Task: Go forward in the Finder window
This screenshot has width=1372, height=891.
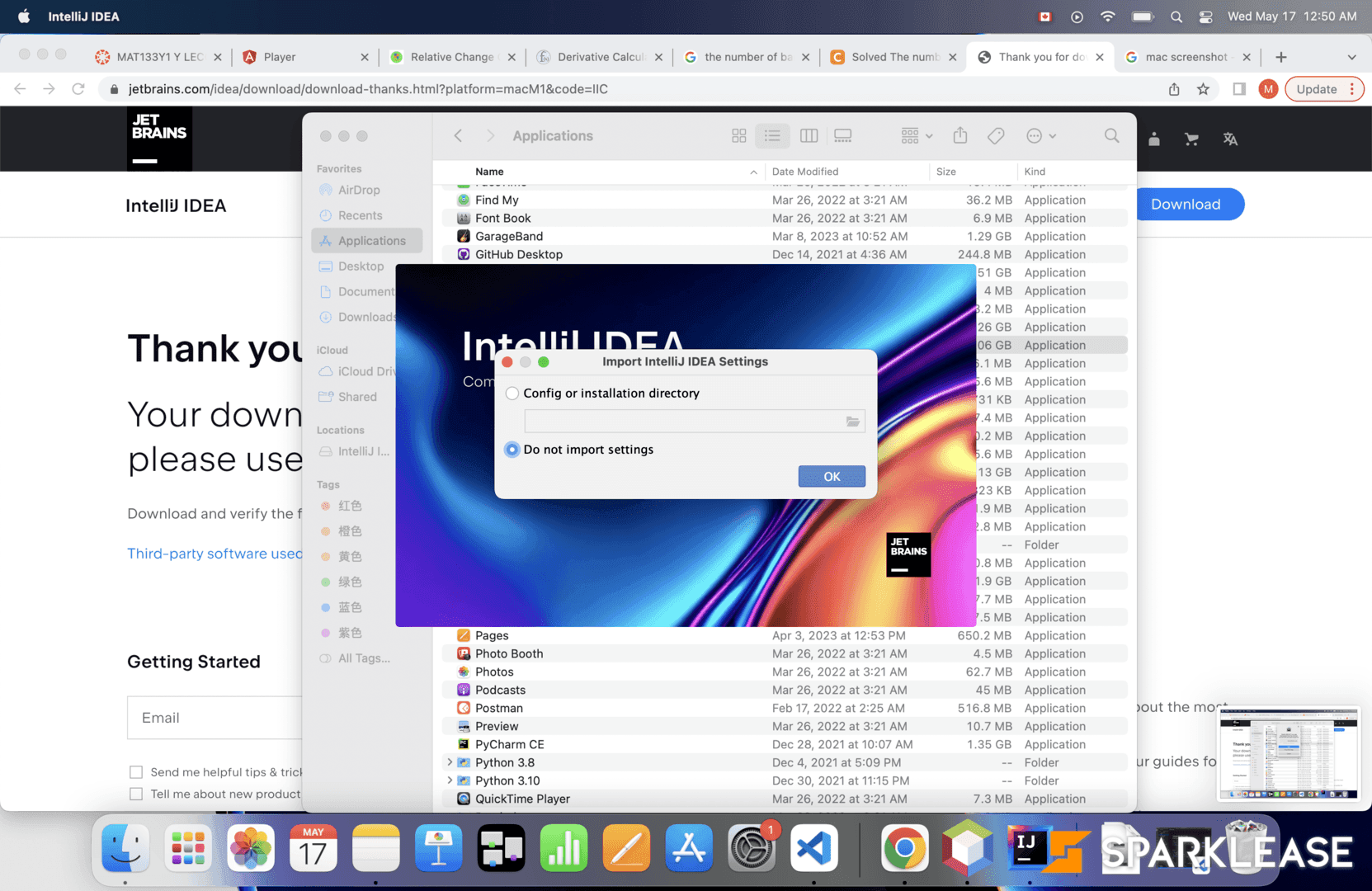Action: (x=490, y=136)
